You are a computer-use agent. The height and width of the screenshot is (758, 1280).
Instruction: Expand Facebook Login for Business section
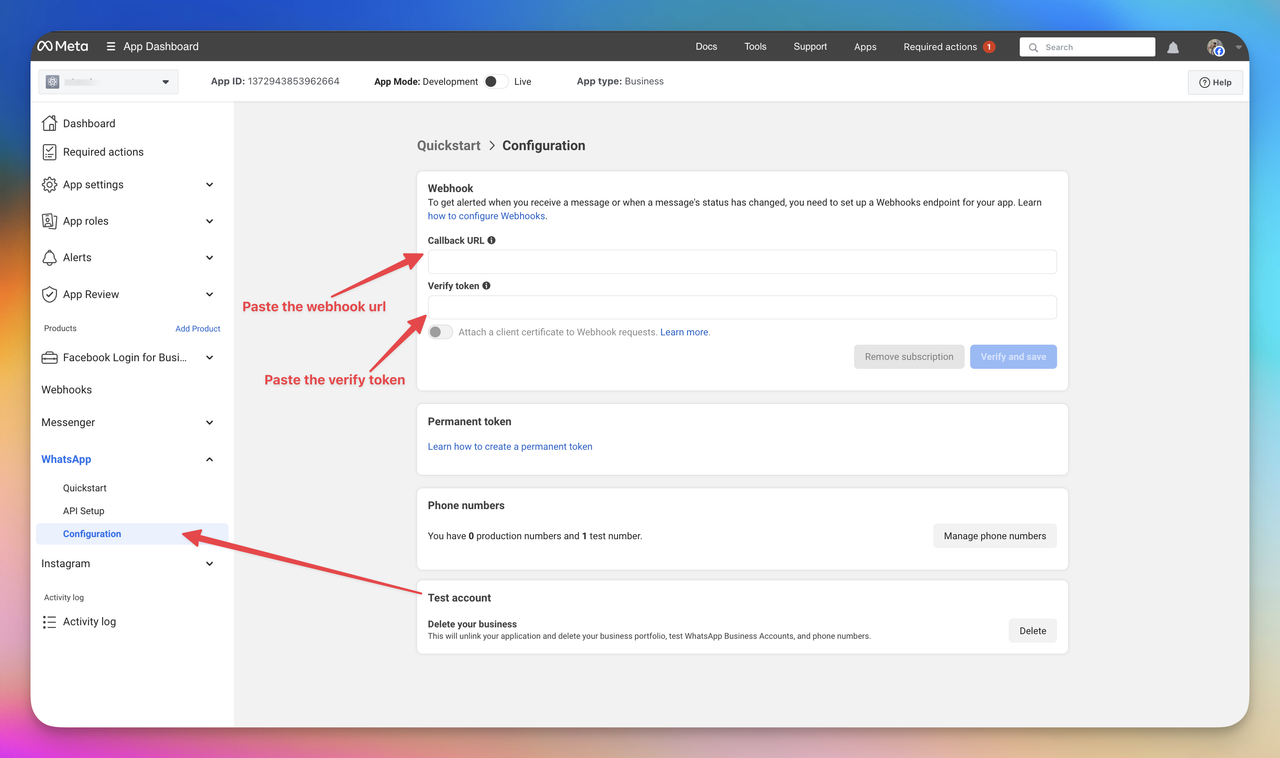point(209,357)
